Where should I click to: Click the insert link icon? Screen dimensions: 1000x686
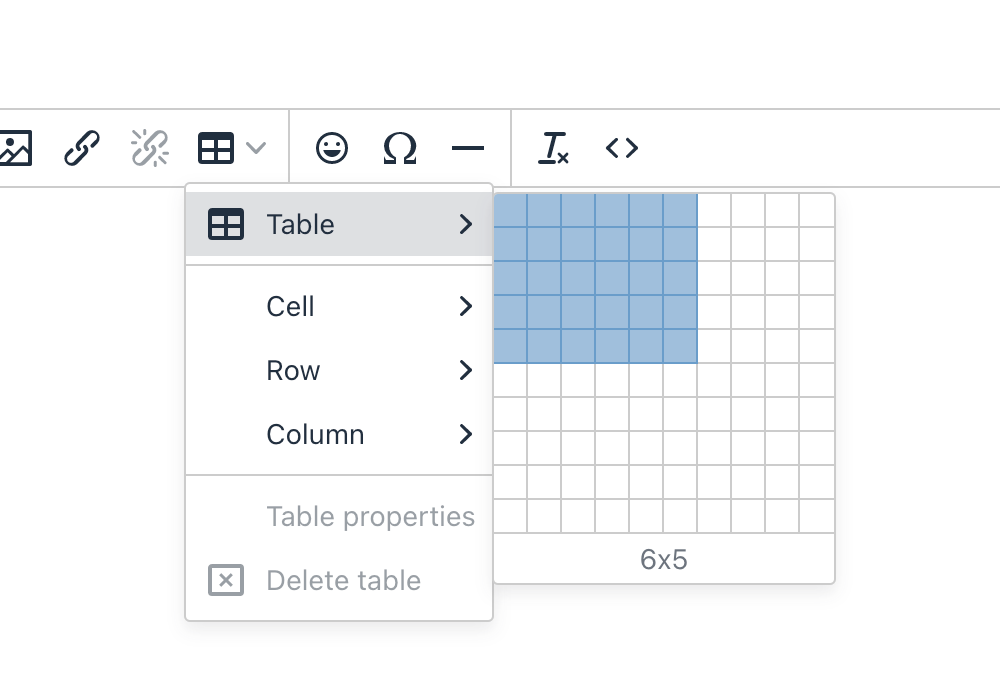82,149
